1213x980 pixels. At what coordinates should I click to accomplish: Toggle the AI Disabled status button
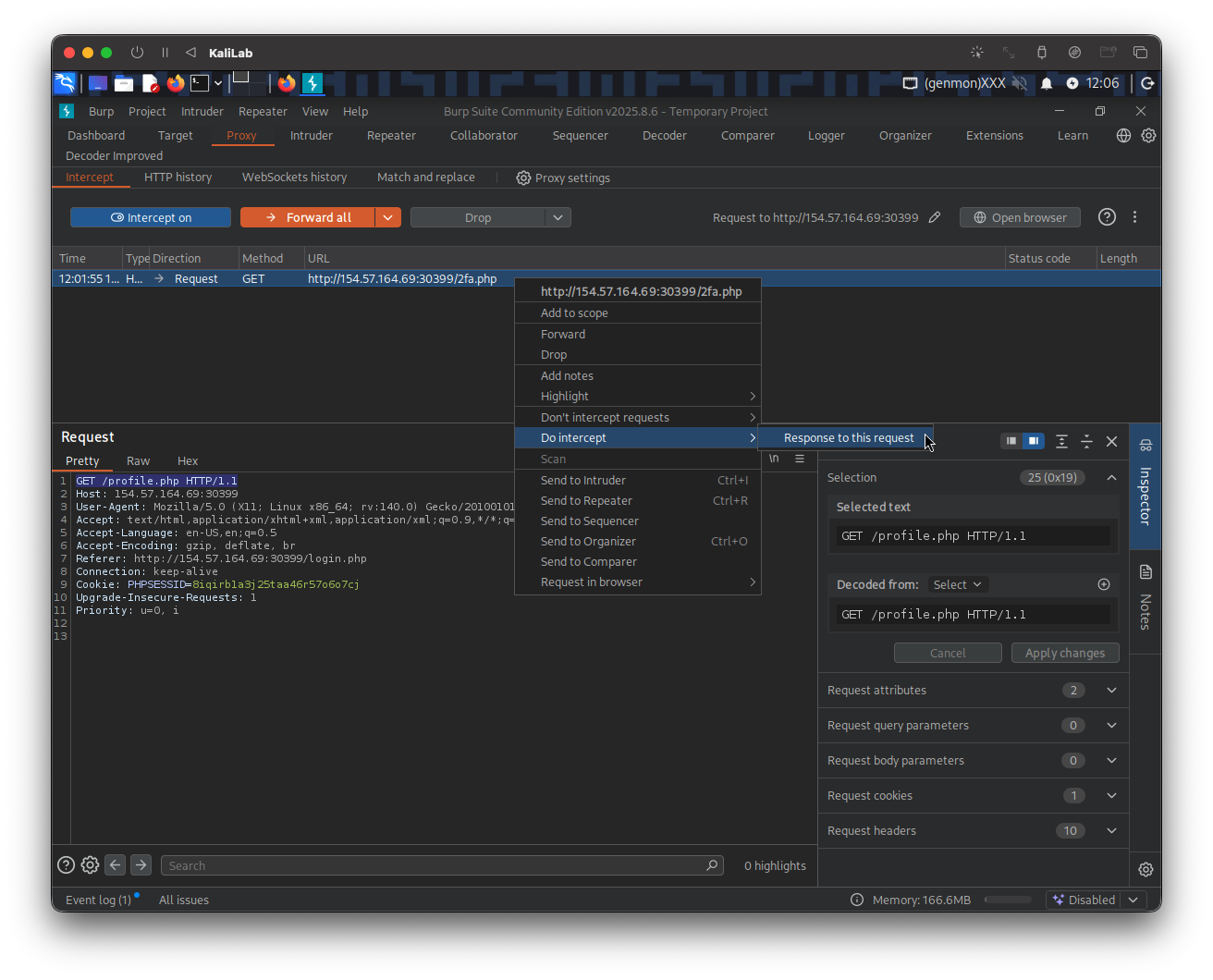tap(1084, 900)
